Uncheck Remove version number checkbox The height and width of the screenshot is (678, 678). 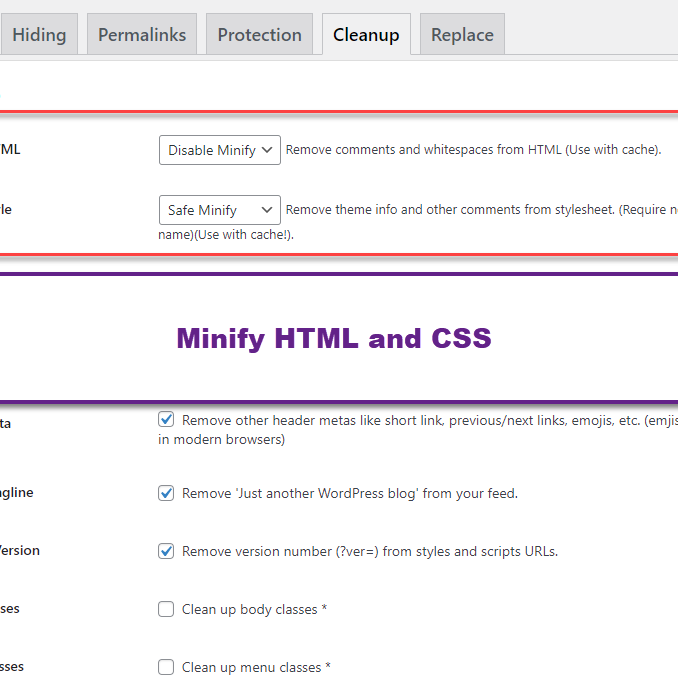coord(166,551)
